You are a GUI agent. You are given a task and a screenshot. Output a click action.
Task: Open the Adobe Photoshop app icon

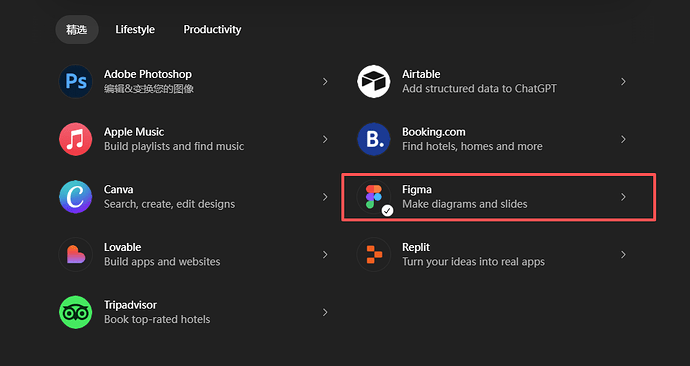pyautogui.click(x=76, y=81)
